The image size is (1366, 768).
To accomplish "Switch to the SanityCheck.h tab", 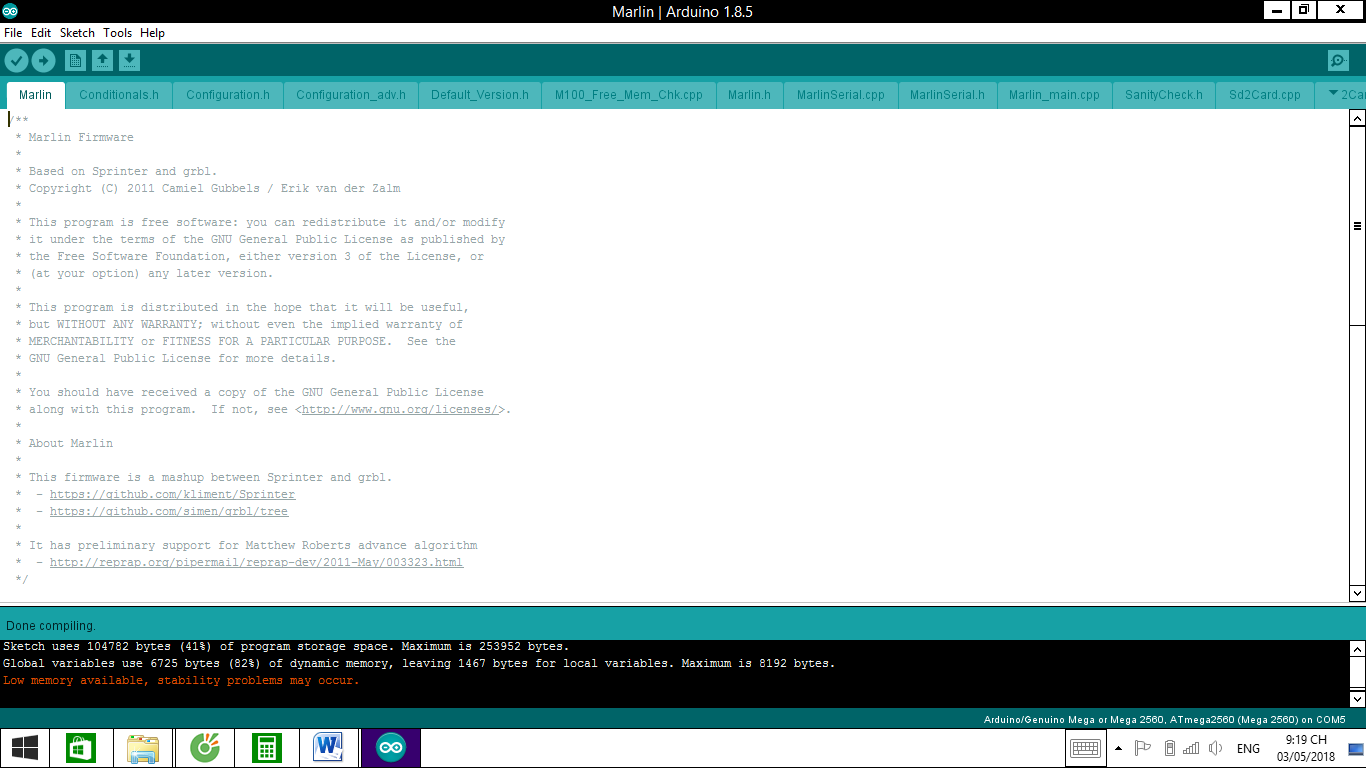I will (1164, 95).
